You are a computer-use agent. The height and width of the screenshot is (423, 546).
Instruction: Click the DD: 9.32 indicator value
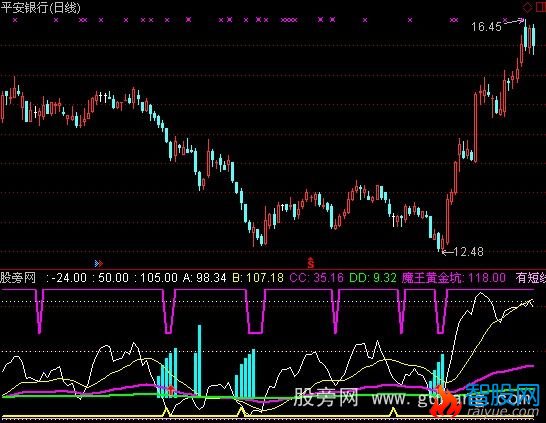pos(373,277)
